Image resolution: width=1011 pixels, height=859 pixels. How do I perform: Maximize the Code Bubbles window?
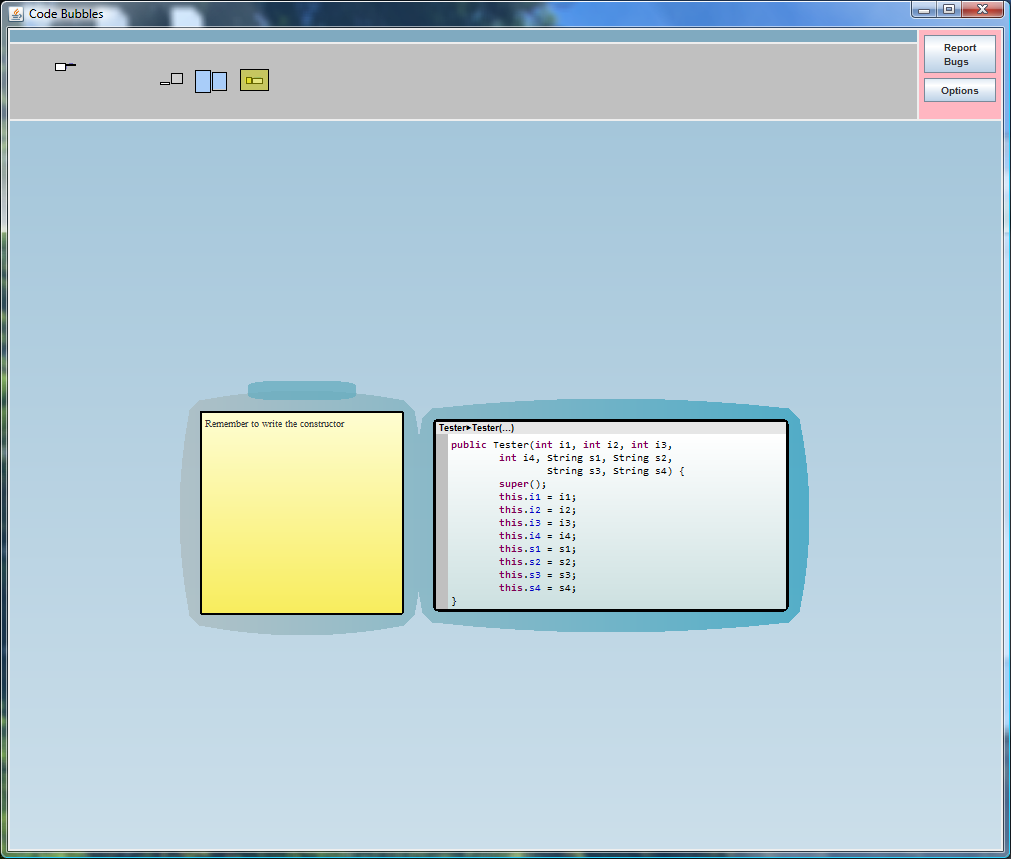pos(948,10)
